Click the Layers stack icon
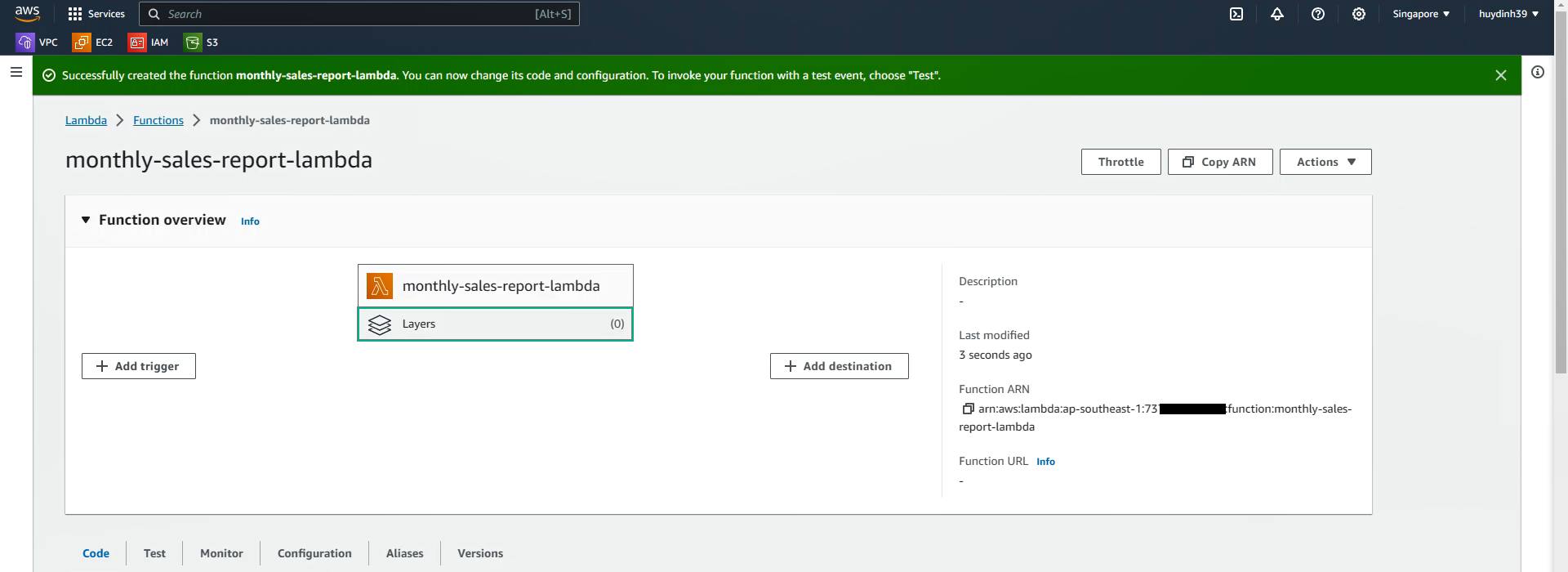This screenshot has height=572, width=1568. [380, 324]
